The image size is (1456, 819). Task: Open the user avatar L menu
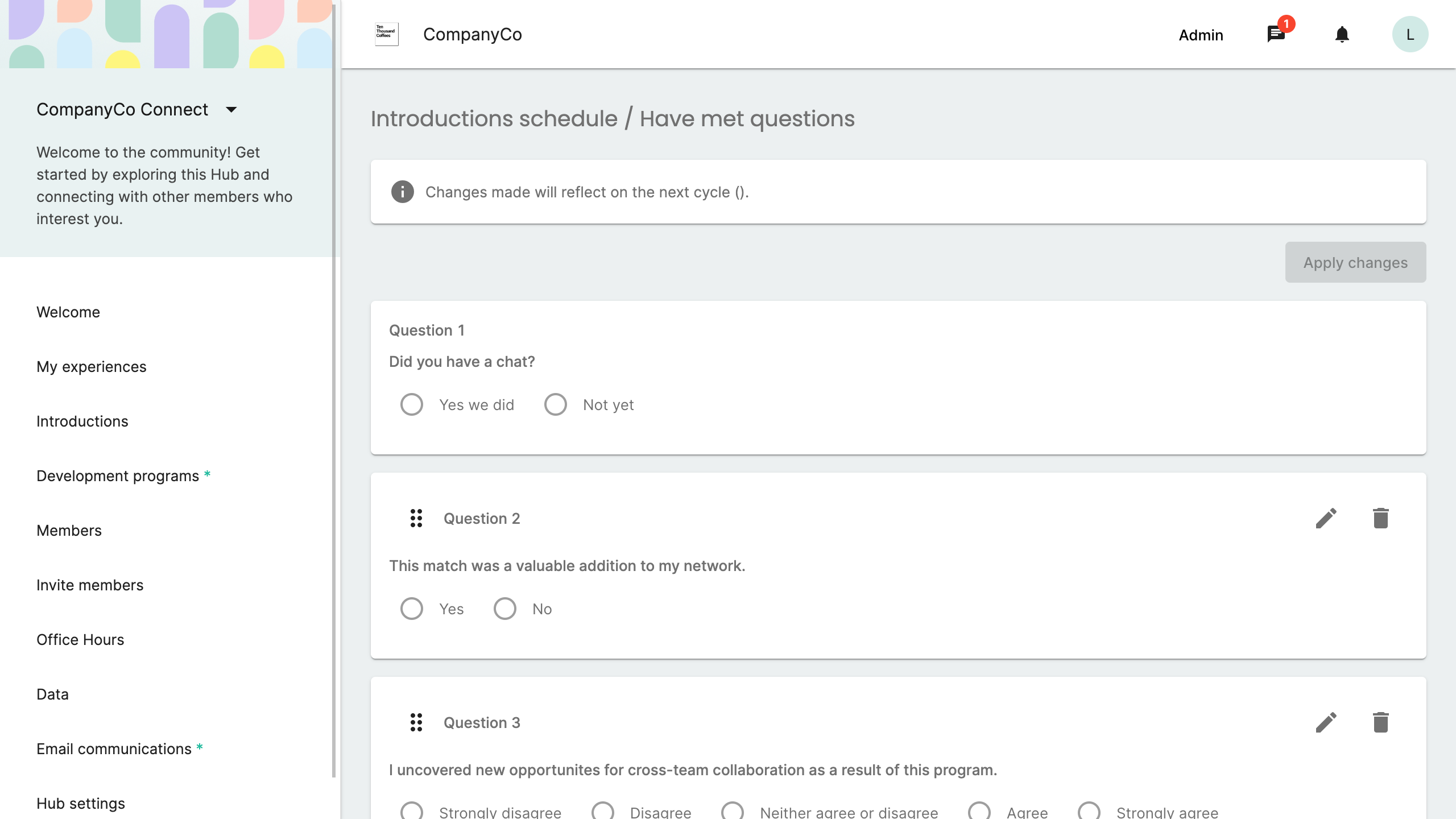click(x=1410, y=35)
